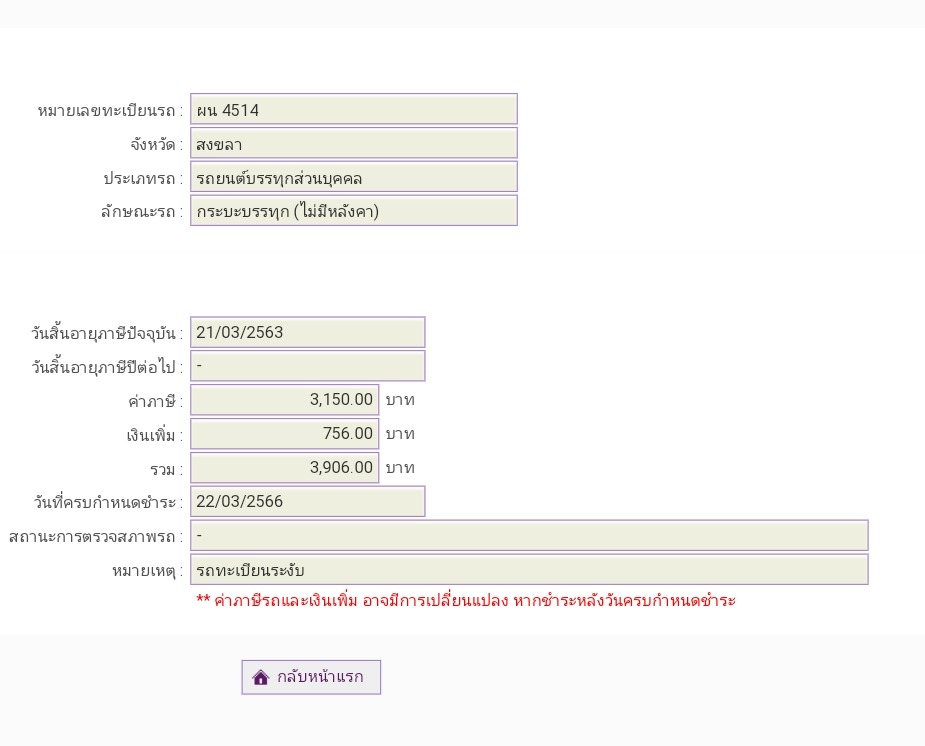Click the จังหวัด label
Viewport: 925px width, 746px height.
pos(156,144)
